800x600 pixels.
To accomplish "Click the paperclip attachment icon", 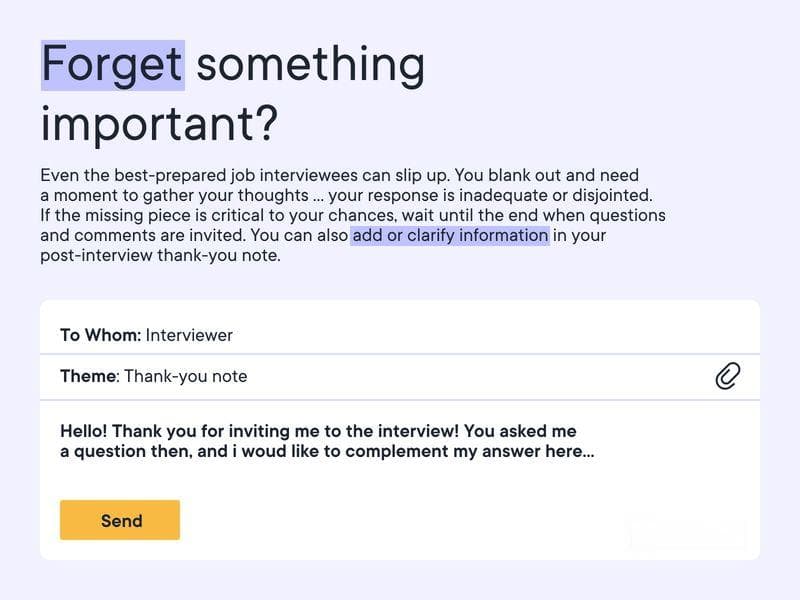I will click(x=728, y=376).
